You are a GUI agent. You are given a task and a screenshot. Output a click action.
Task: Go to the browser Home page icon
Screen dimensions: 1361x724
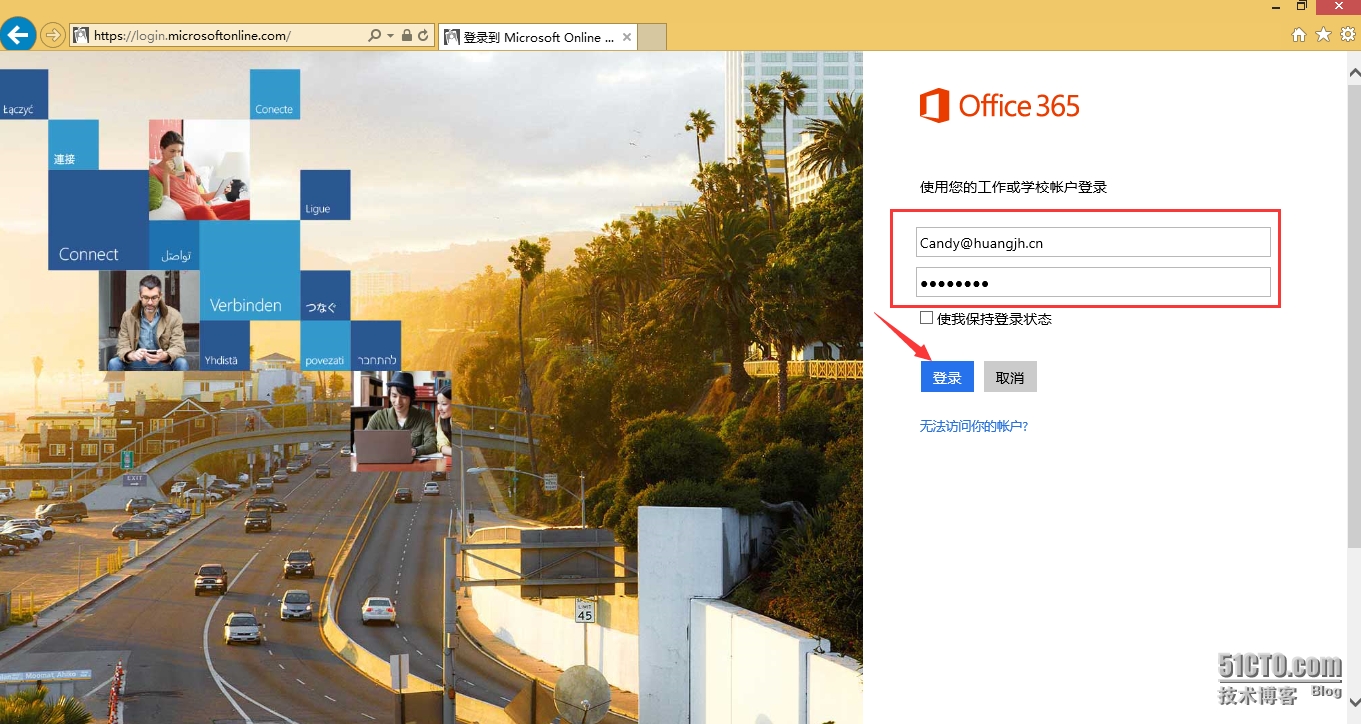click(1299, 34)
